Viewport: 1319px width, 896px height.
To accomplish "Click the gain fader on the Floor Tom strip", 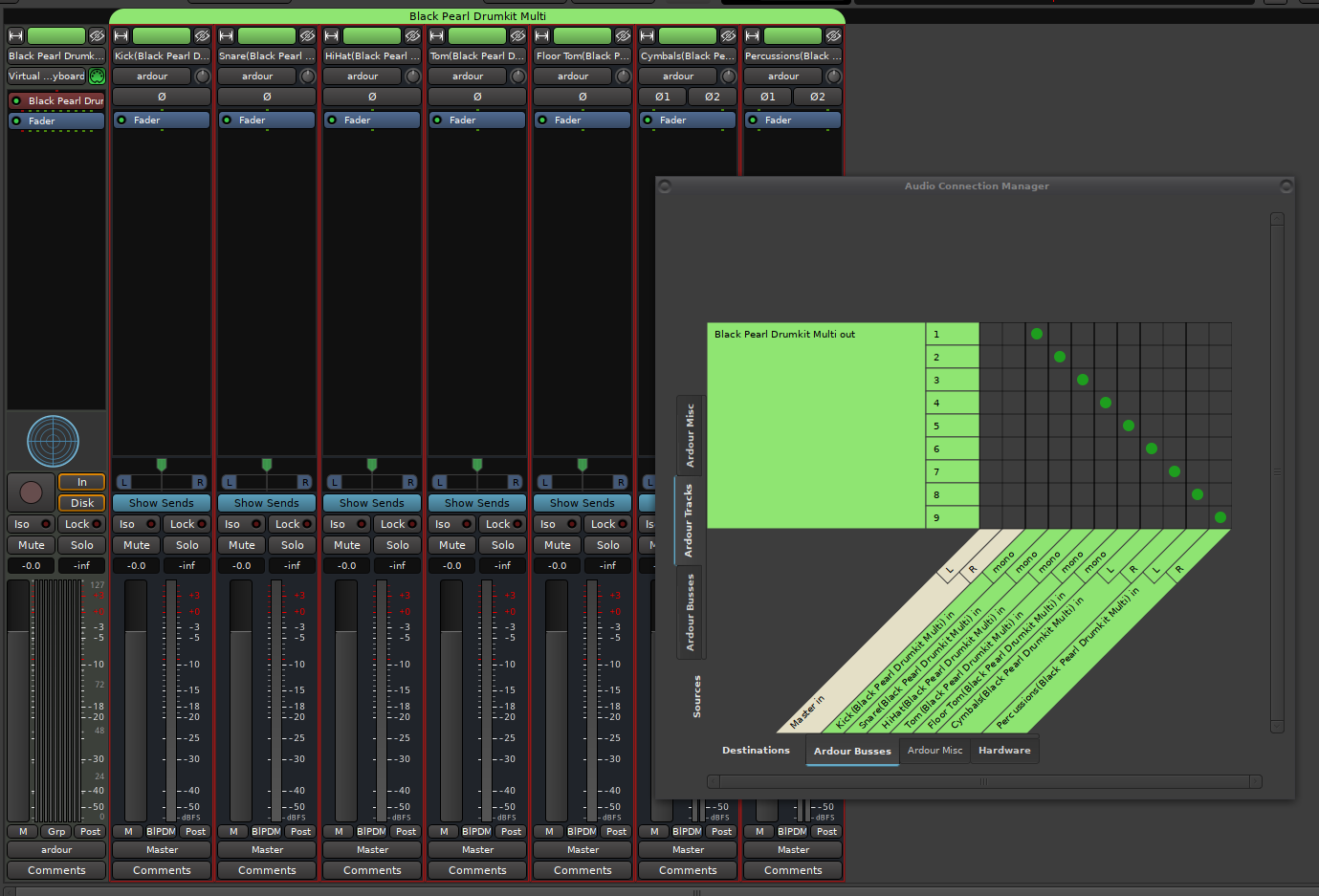I will (x=557, y=700).
